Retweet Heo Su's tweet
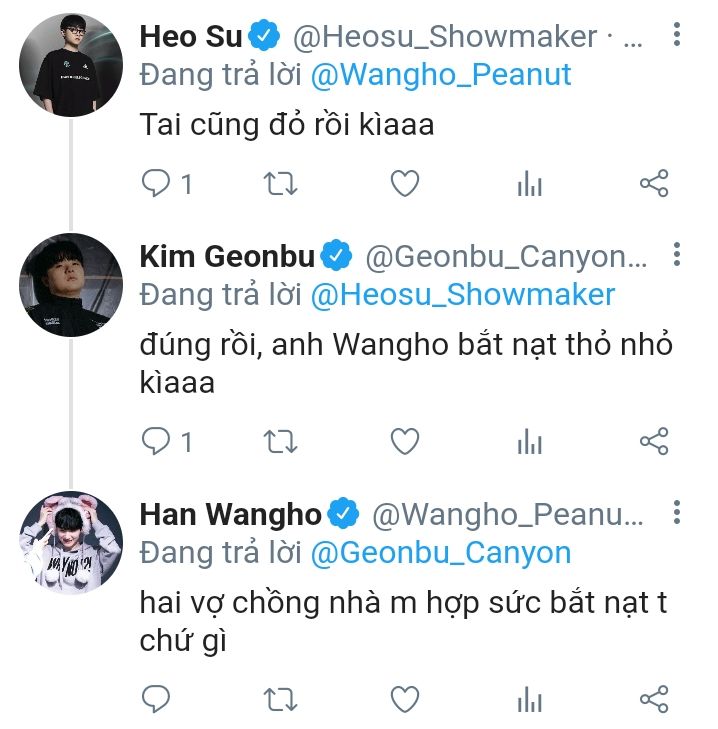 point(280,183)
